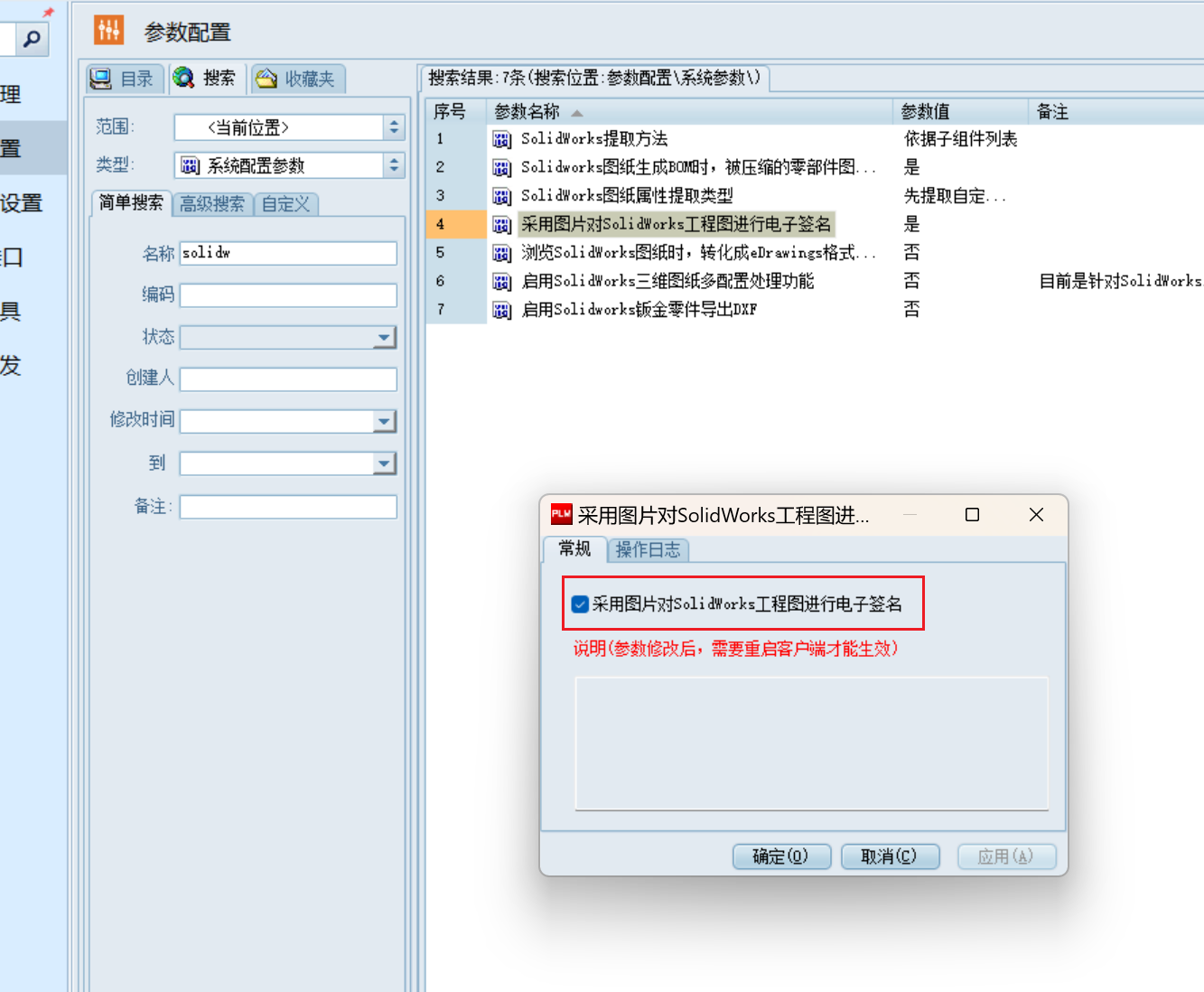This screenshot has width=1204, height=992.
Task: Click remark 目前是针对SolidWorks
Action: click(1121, 282)
